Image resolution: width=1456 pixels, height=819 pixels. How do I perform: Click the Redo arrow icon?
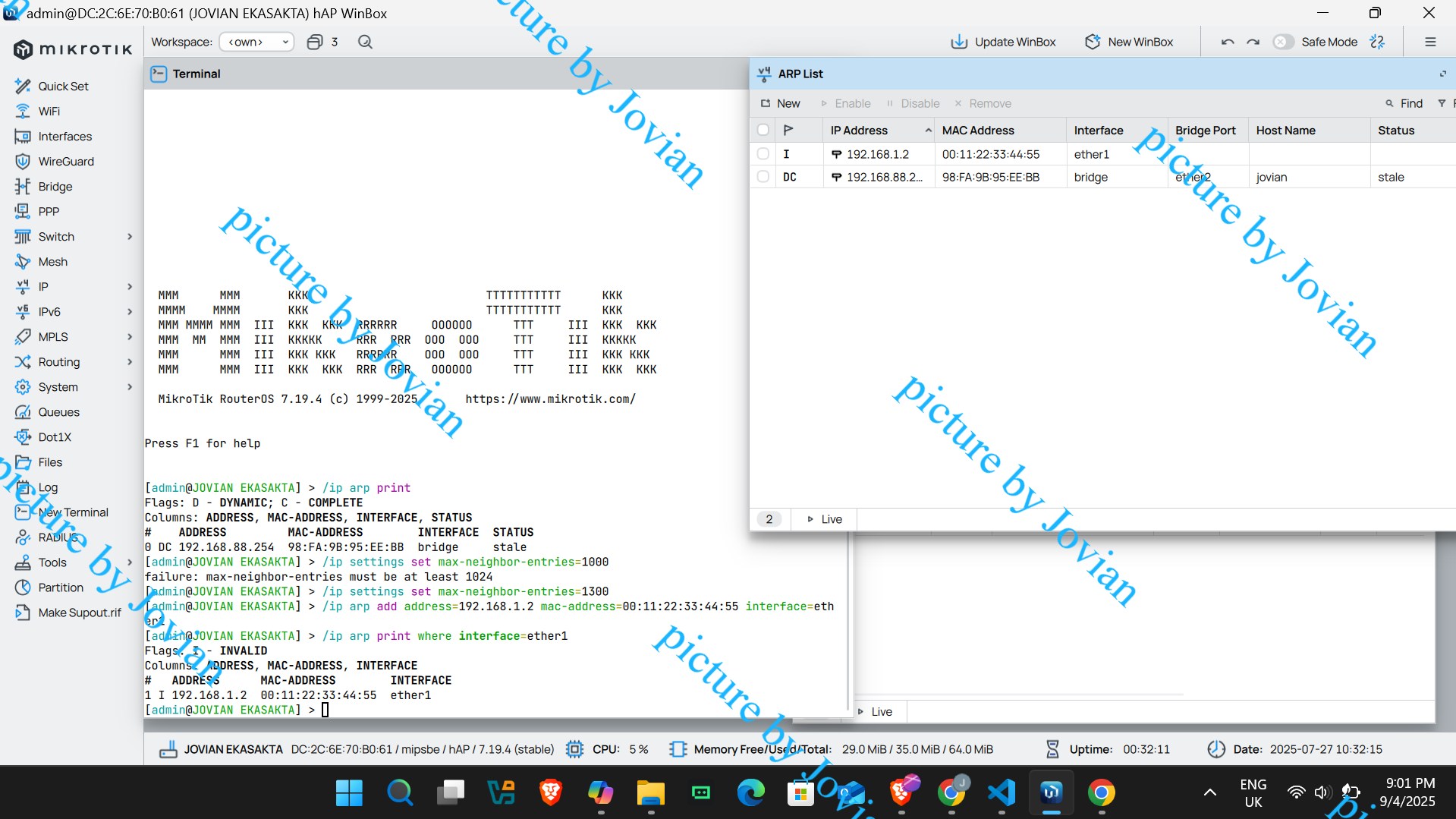click(1253, 42)
